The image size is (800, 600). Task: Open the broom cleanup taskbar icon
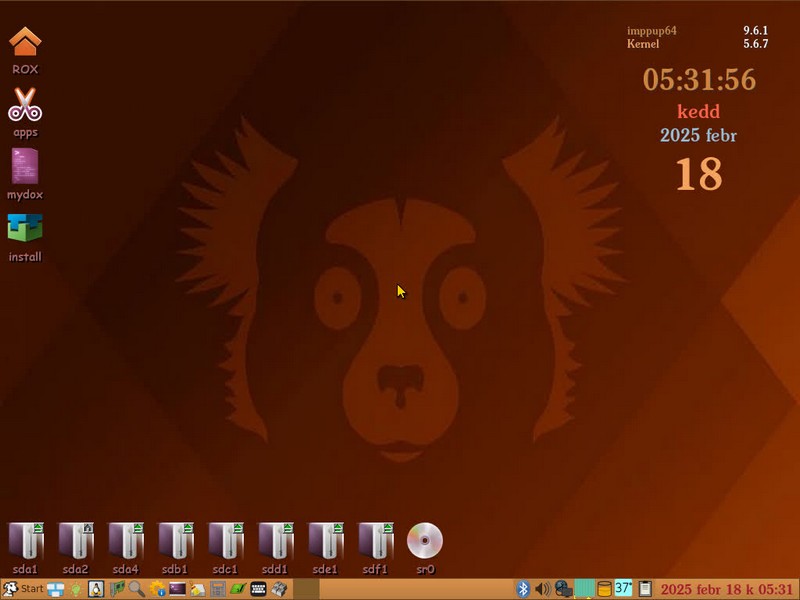point(197,590)
